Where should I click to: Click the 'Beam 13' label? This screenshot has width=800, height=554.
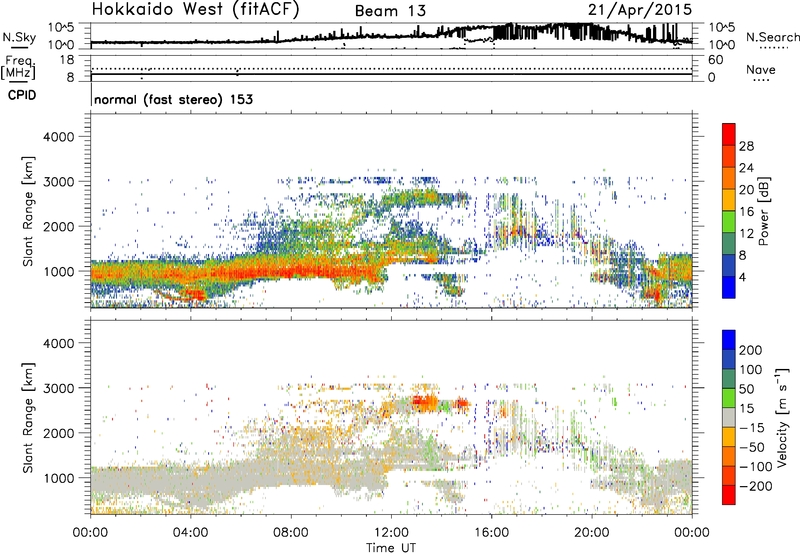[390, 11]
